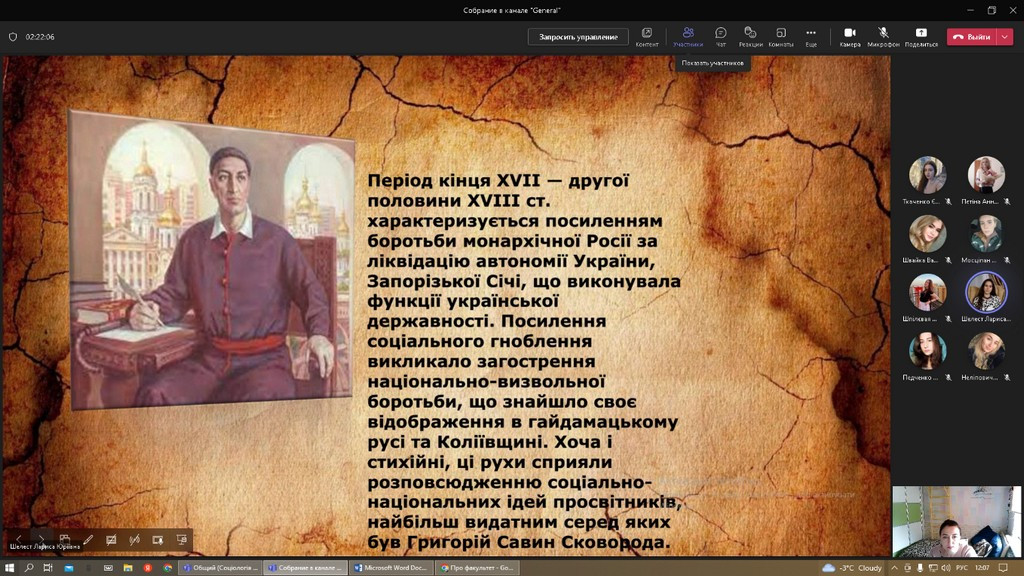Switch to Про факультет Chrome taskbar window
The height and width of the screenshot is (576, 1024).
[x=477, y=568]
